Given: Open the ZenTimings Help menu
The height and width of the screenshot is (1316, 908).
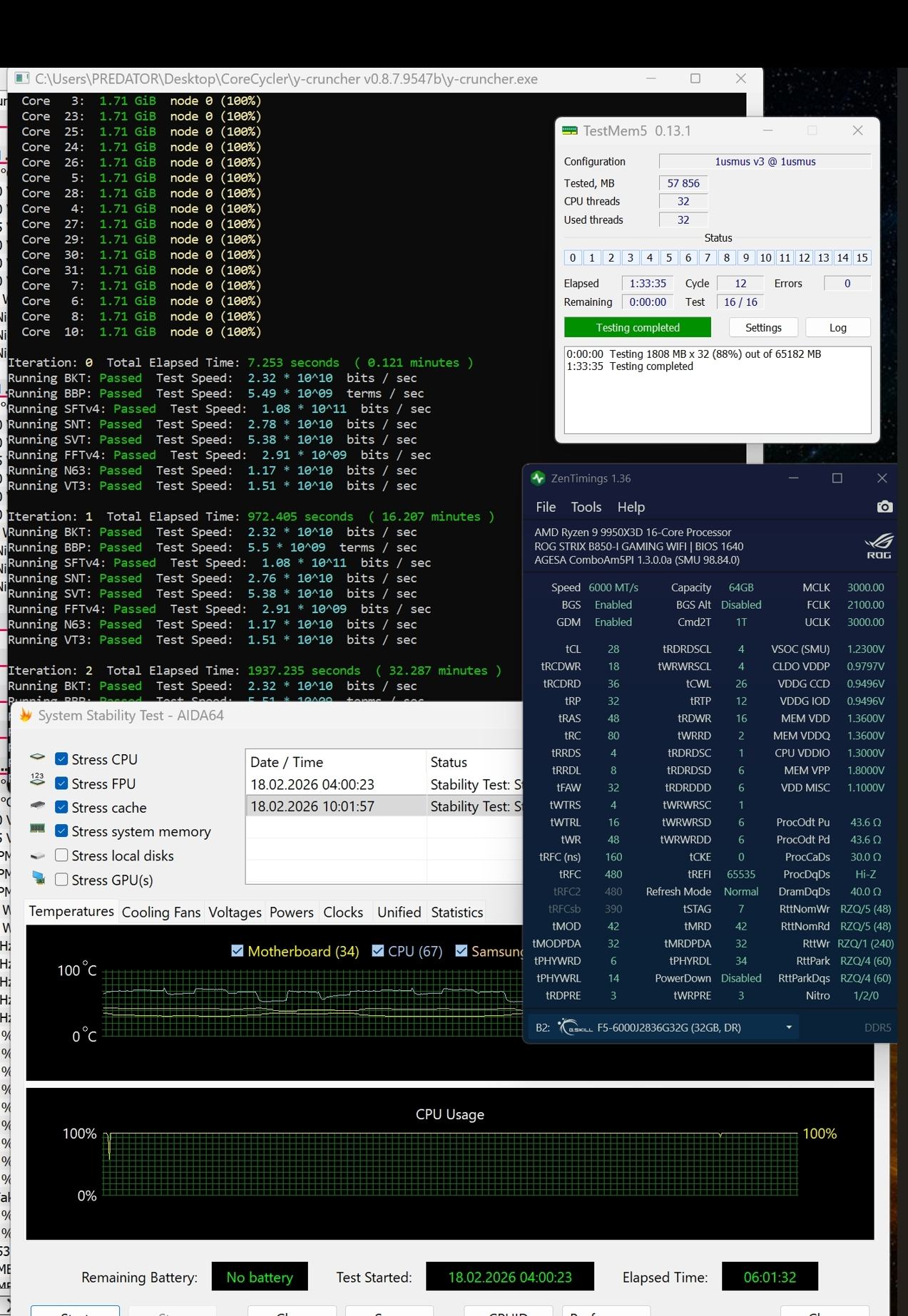Looking at the screenshot, I should click(x=631, y=507).
